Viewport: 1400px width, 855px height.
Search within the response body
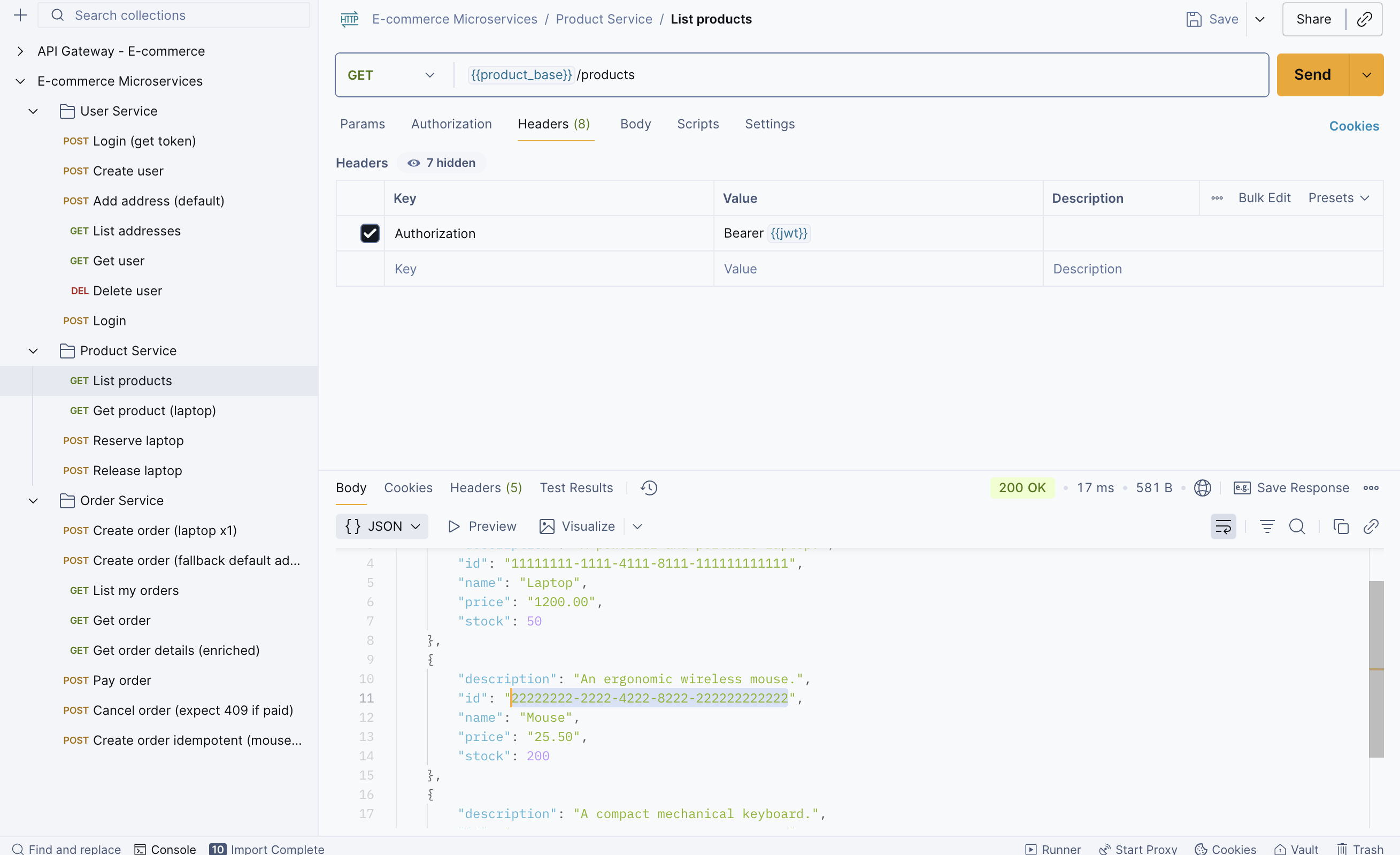[x=1298, y=526]
